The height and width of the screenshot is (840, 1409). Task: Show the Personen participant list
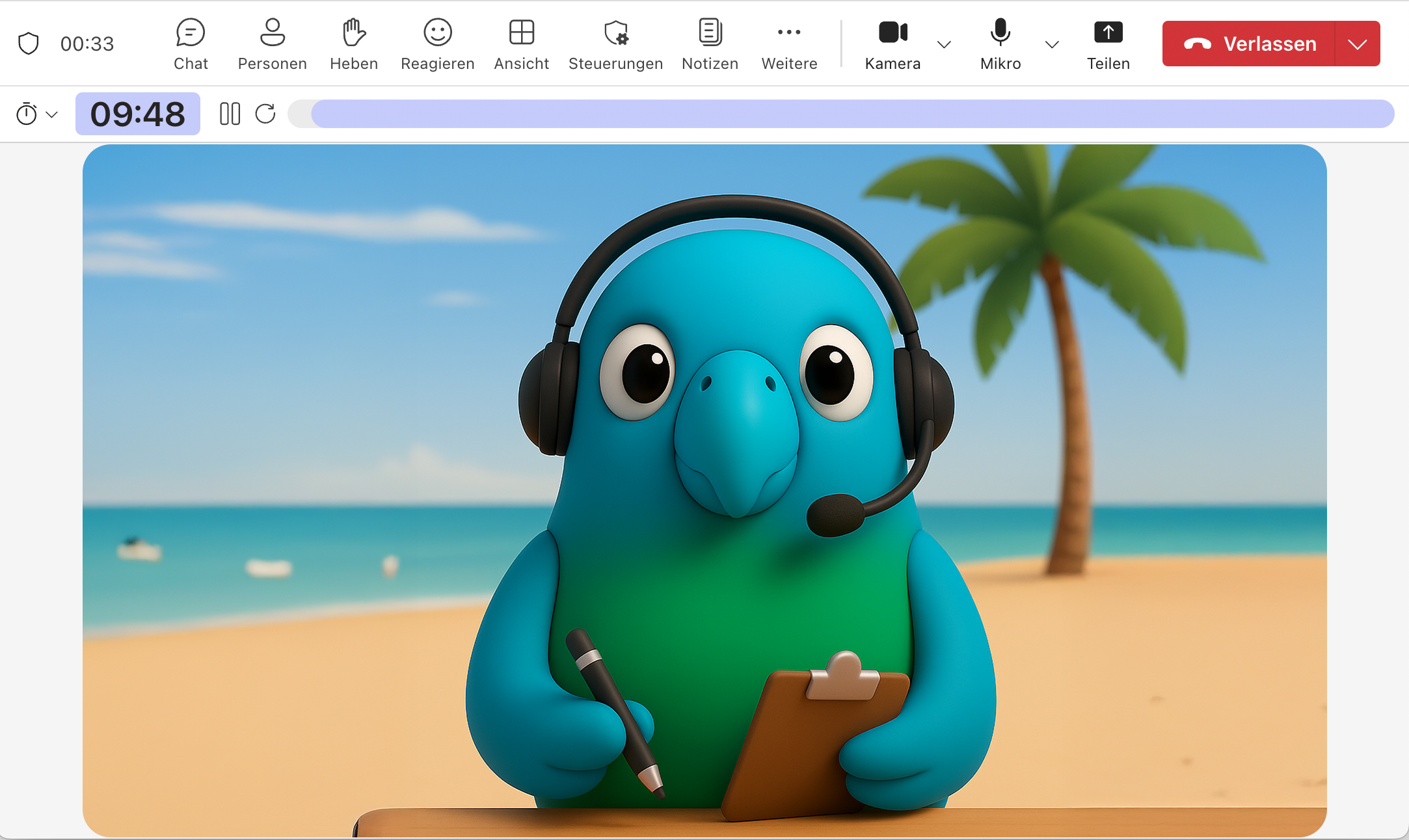[x=272, y=44]
